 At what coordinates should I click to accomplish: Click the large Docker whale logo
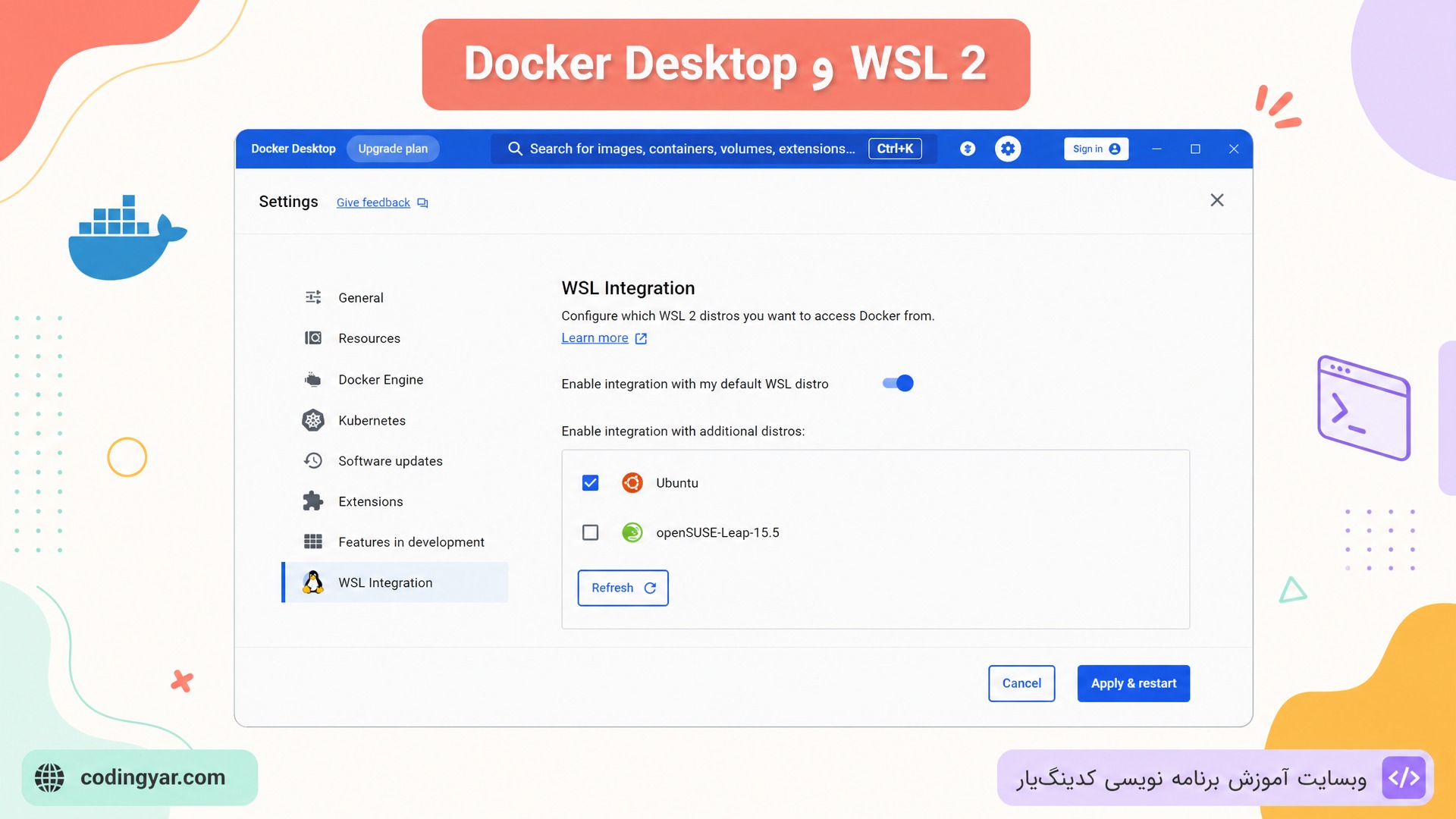127,237
